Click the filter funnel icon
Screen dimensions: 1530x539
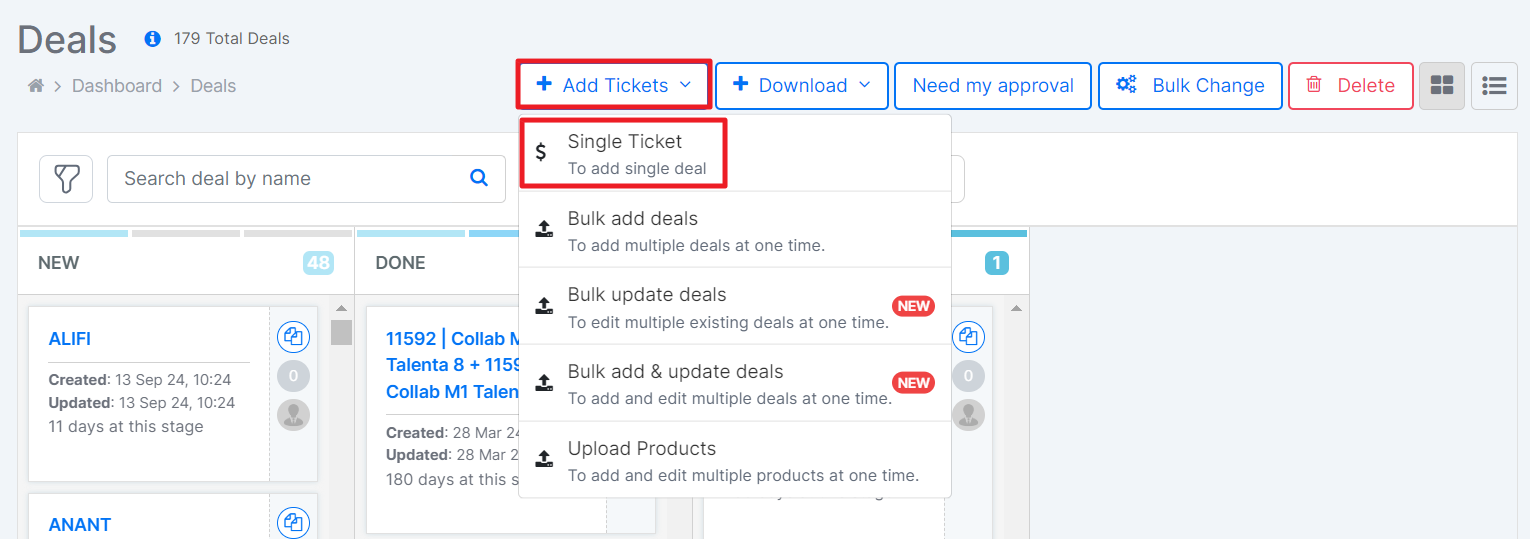[66, 179]
